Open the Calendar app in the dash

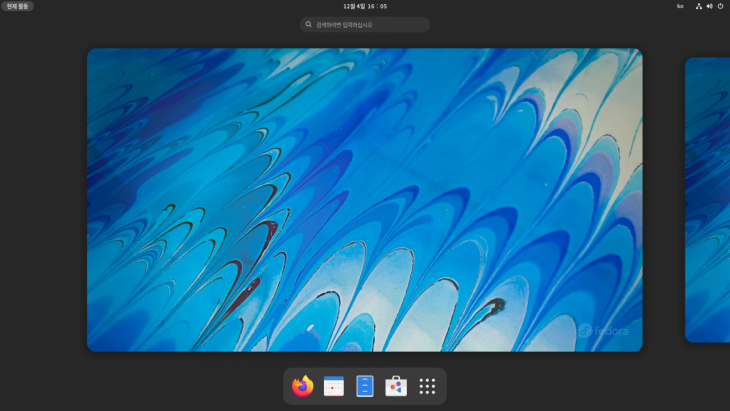click(334, 386)
